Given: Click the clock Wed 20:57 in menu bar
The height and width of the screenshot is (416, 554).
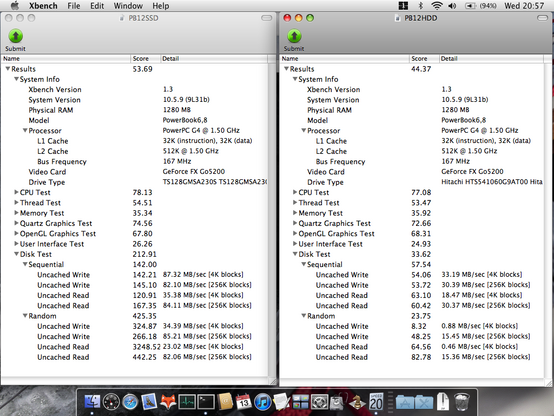Looking at the screenshot, I should tap(524, 6).
